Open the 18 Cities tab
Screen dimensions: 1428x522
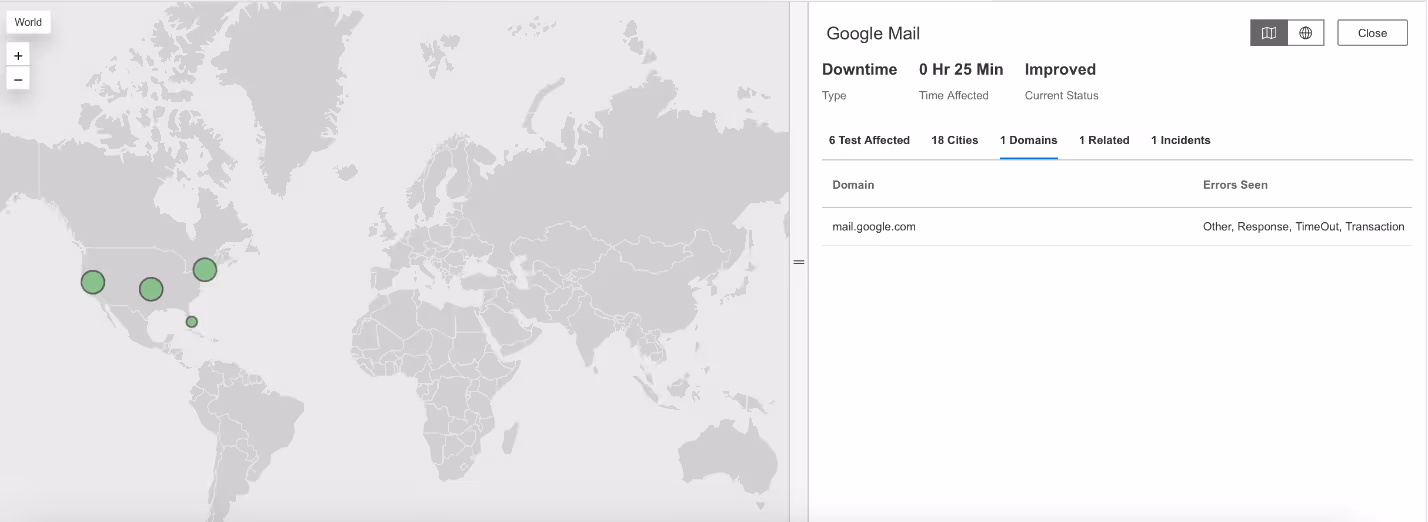(955, 140)
